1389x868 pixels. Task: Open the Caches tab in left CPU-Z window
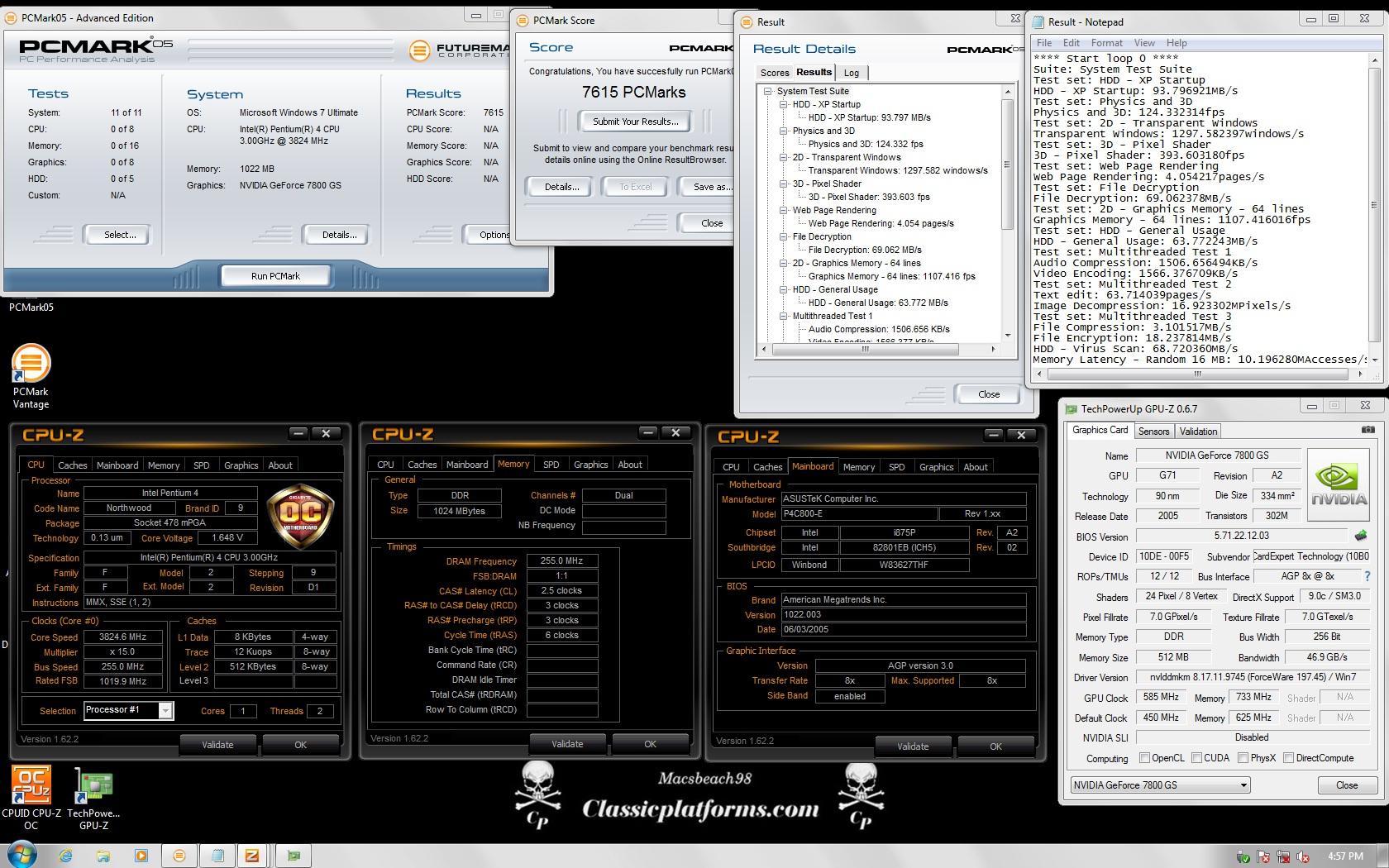pos(73,465)
